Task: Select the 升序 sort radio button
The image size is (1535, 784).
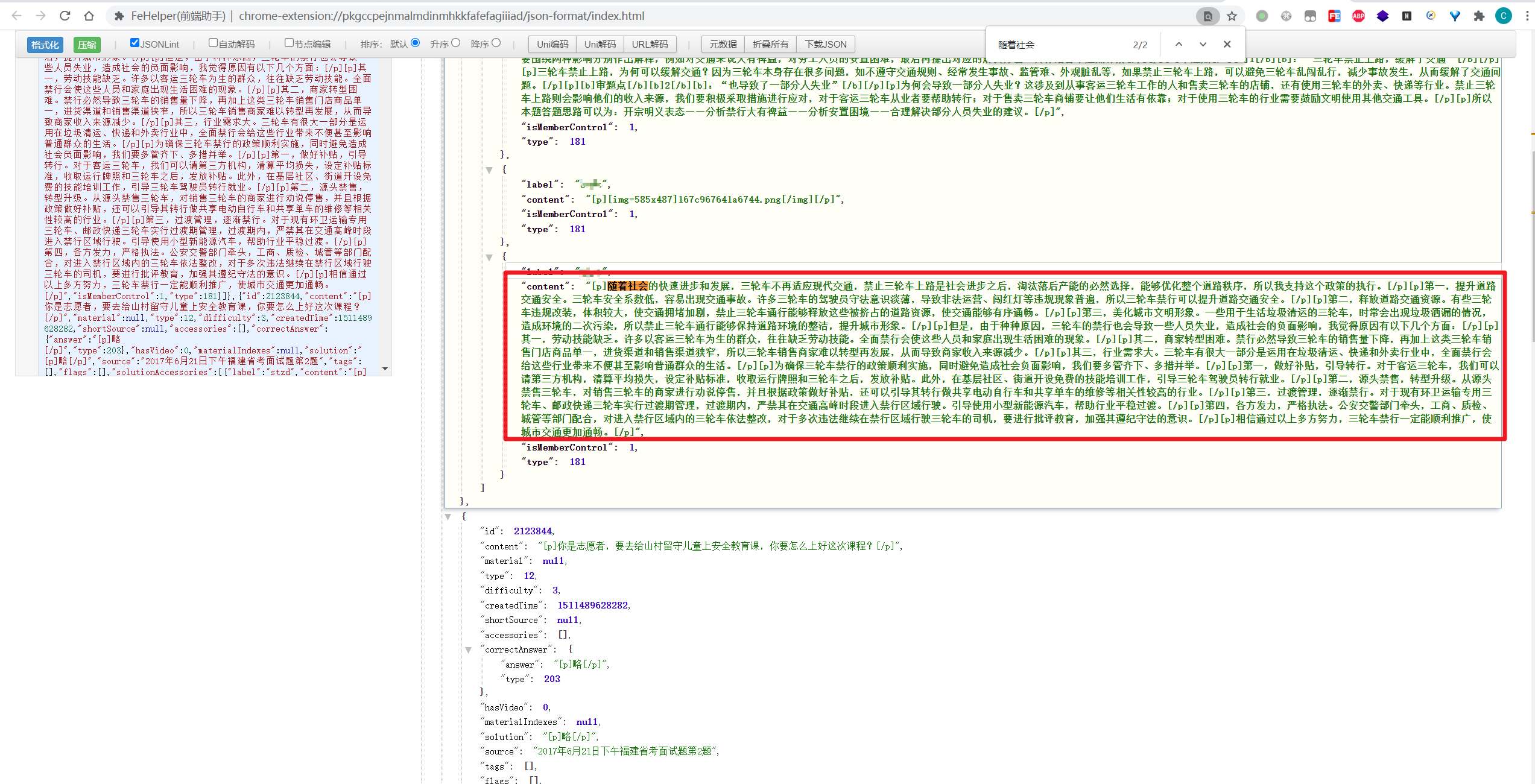Action: pos(456,43)
